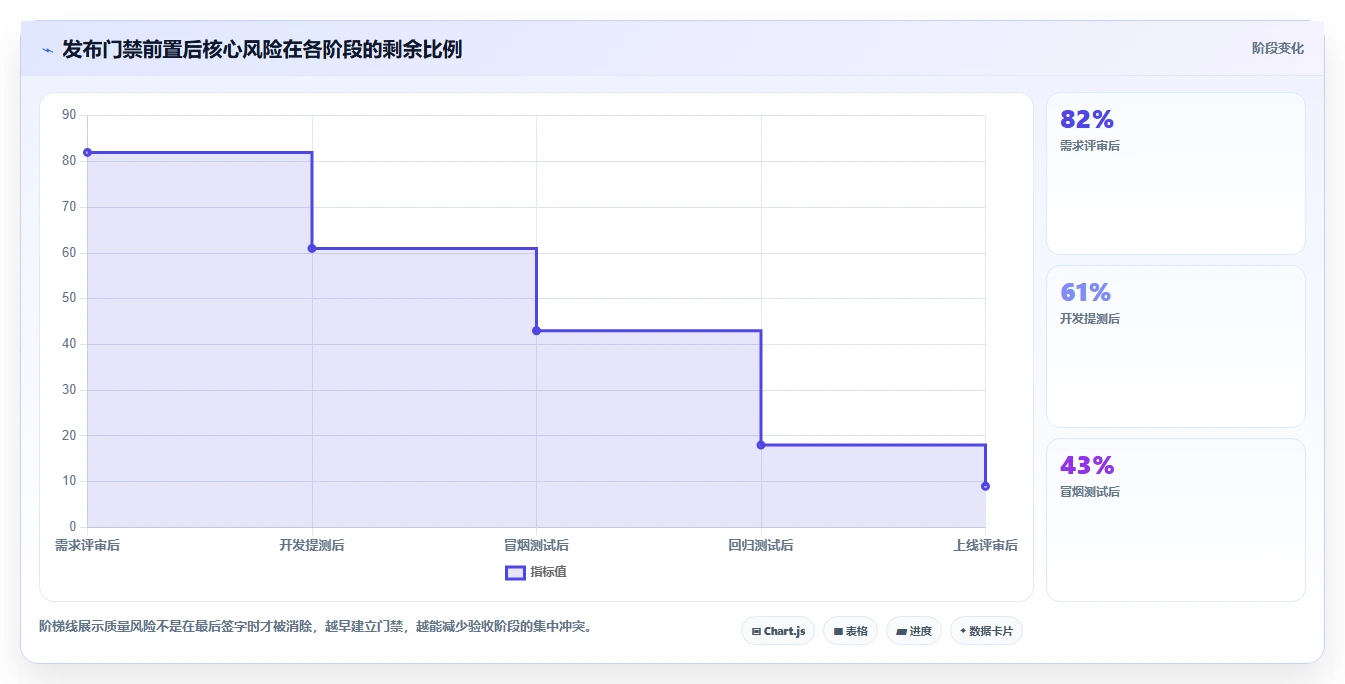
Task: Select the 表格 tag chip
Action: coord(850,631)
